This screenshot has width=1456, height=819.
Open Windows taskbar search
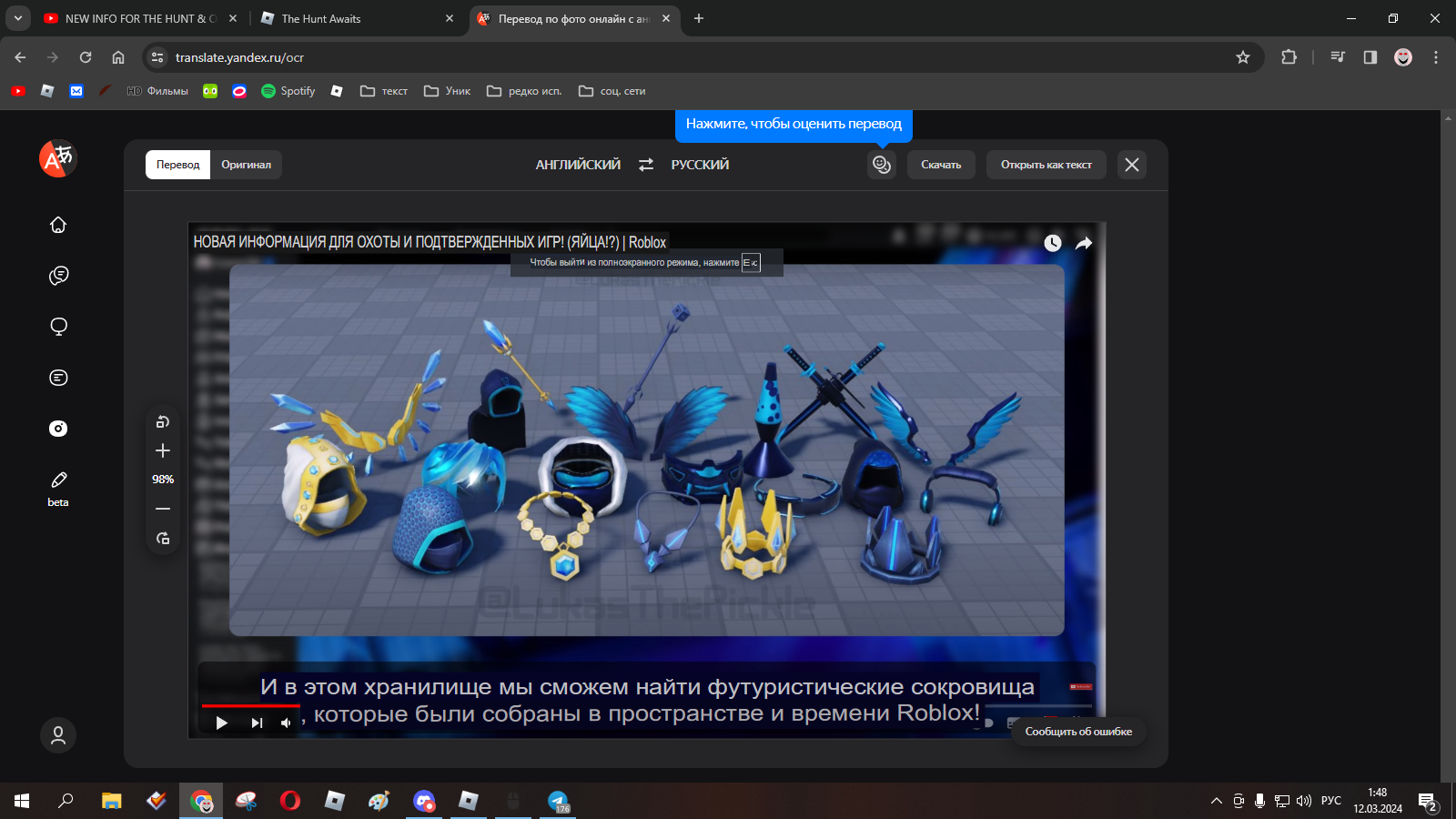tap(66, 801)
